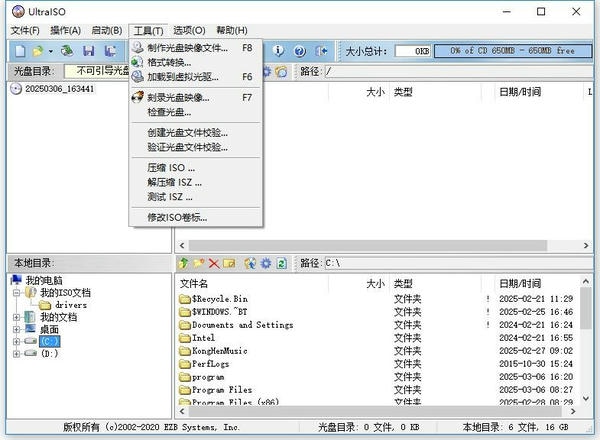Sort upper list by 大小 column header
The height and width of the screenshot is (440, 600).
coord(375,92)
